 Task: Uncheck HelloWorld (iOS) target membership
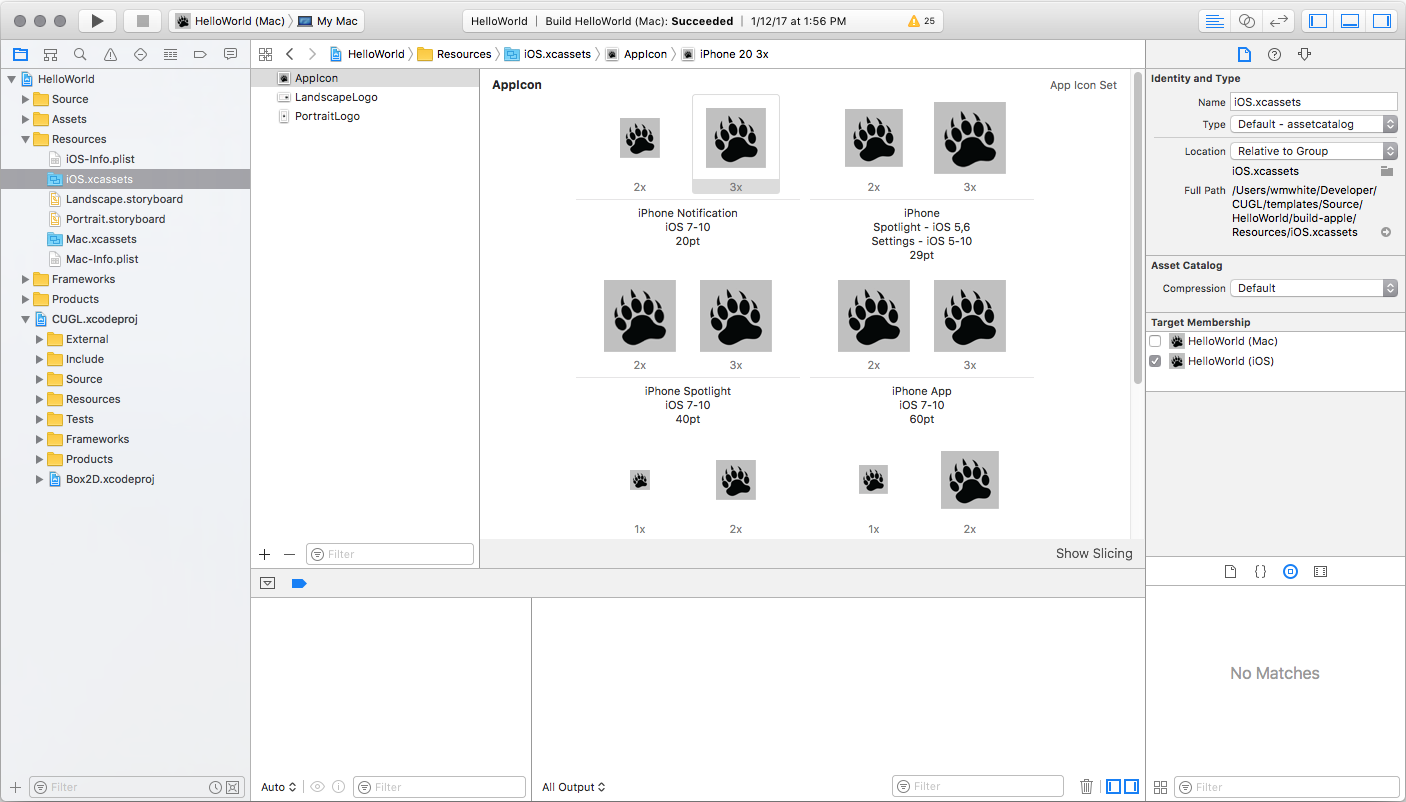[x=1155, y=361]
